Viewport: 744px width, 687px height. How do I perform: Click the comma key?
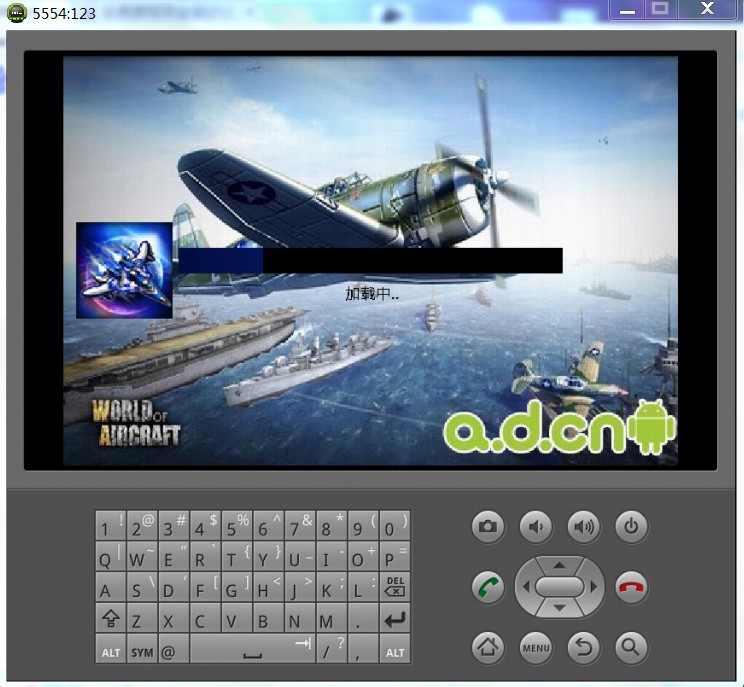coord(363,649)
